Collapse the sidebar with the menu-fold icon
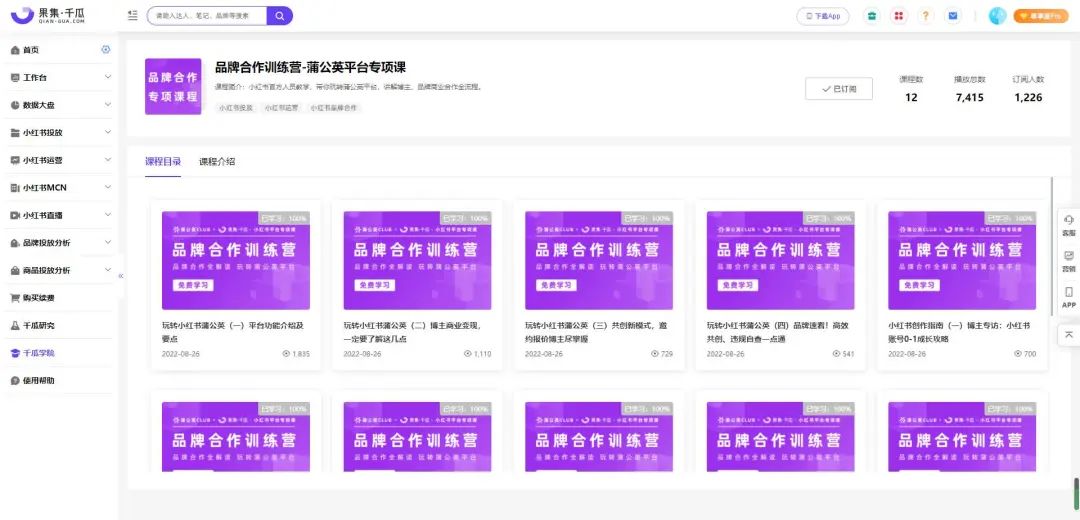Image resolution: width=1080 pixels, height=520 pixels. click(133, 15)
